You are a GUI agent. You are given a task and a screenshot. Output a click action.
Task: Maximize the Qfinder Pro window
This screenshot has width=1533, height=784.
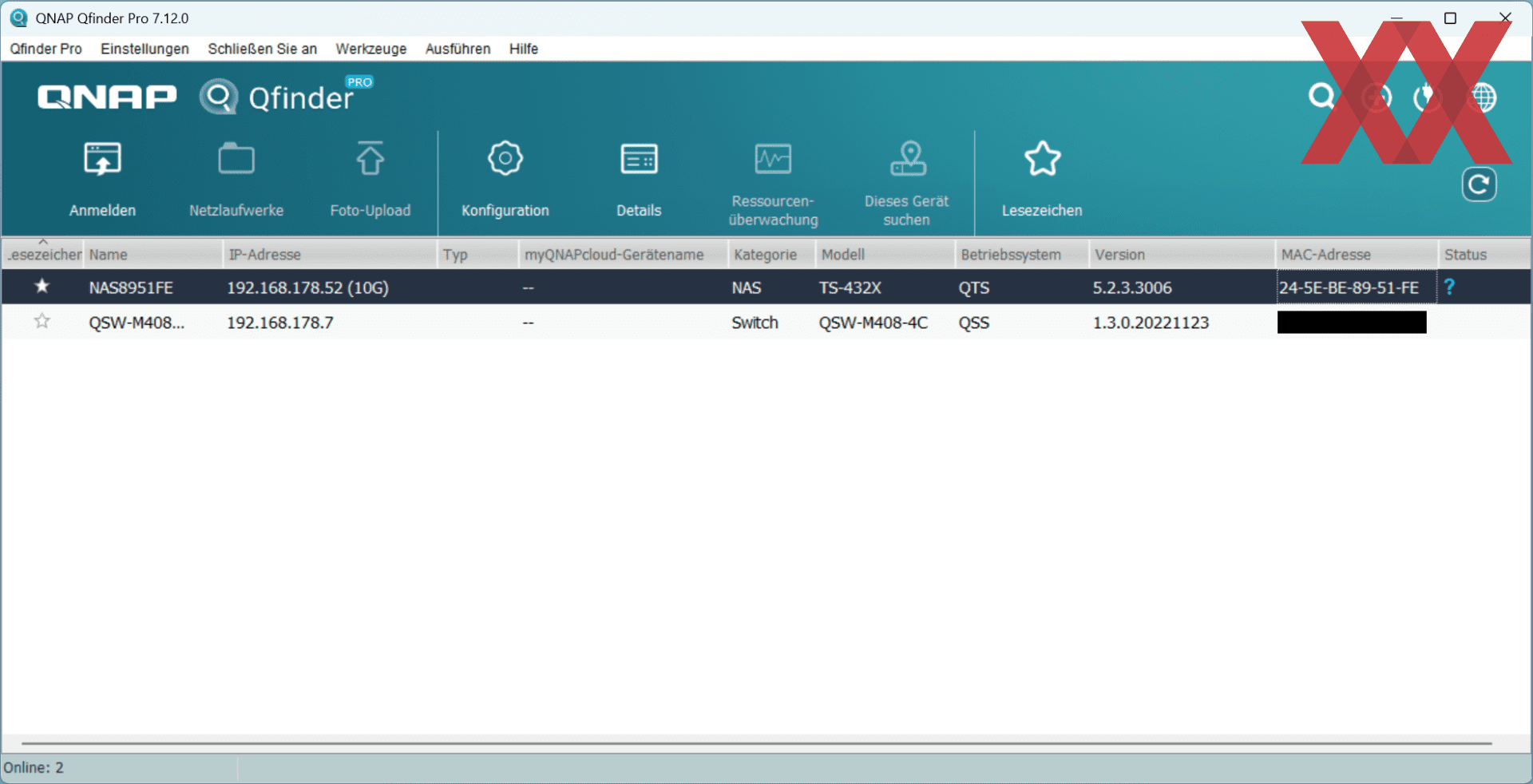pyautogui.click(x=1451, y=18)
